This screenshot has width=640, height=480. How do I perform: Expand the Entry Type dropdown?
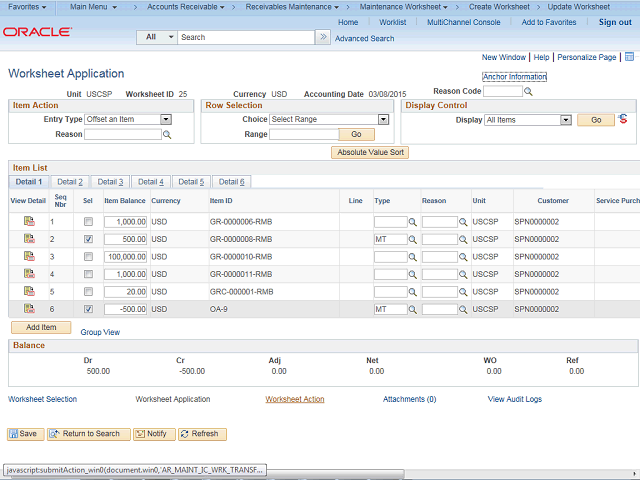tap(166, 120)
